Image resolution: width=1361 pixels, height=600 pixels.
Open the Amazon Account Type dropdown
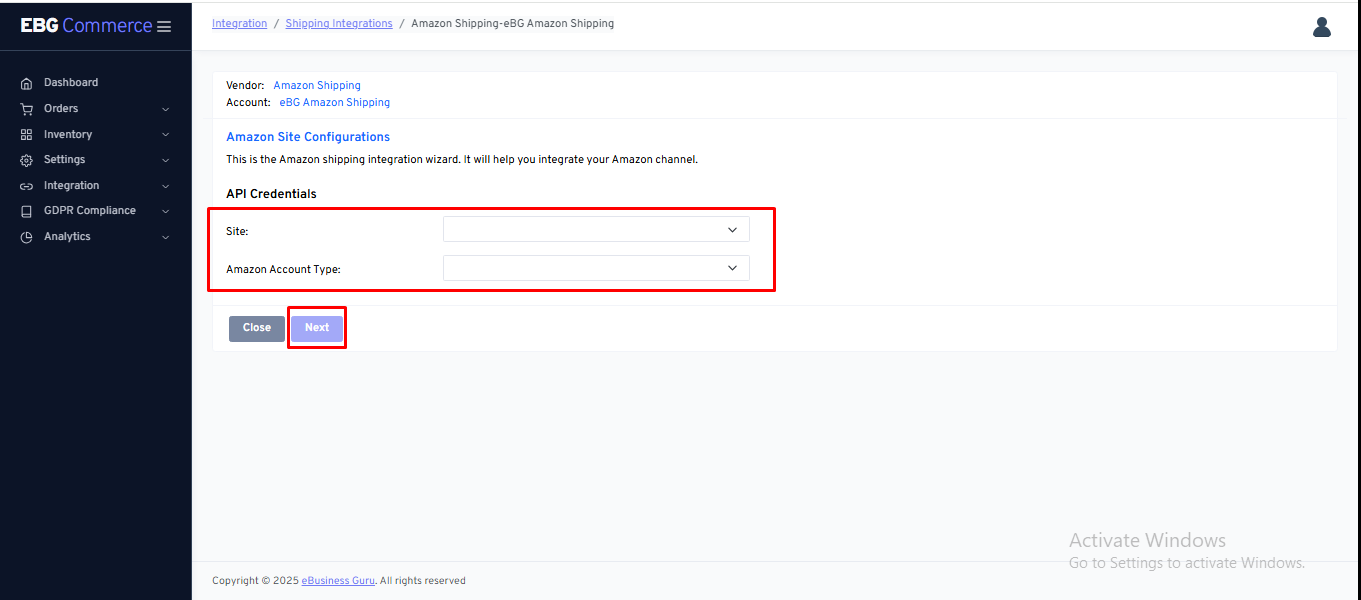point(596,268)
